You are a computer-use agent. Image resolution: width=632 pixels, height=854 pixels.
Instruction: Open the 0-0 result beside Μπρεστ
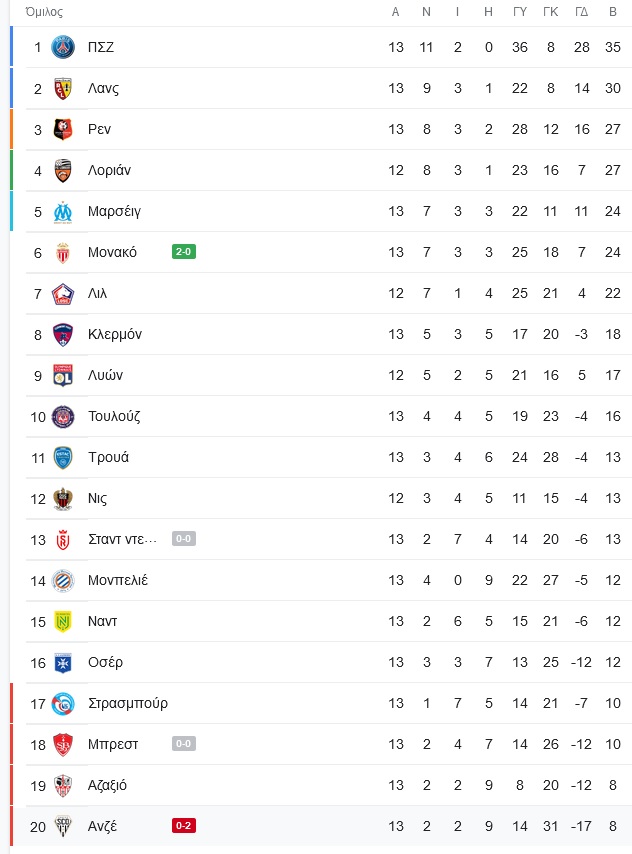click(184, 743)
